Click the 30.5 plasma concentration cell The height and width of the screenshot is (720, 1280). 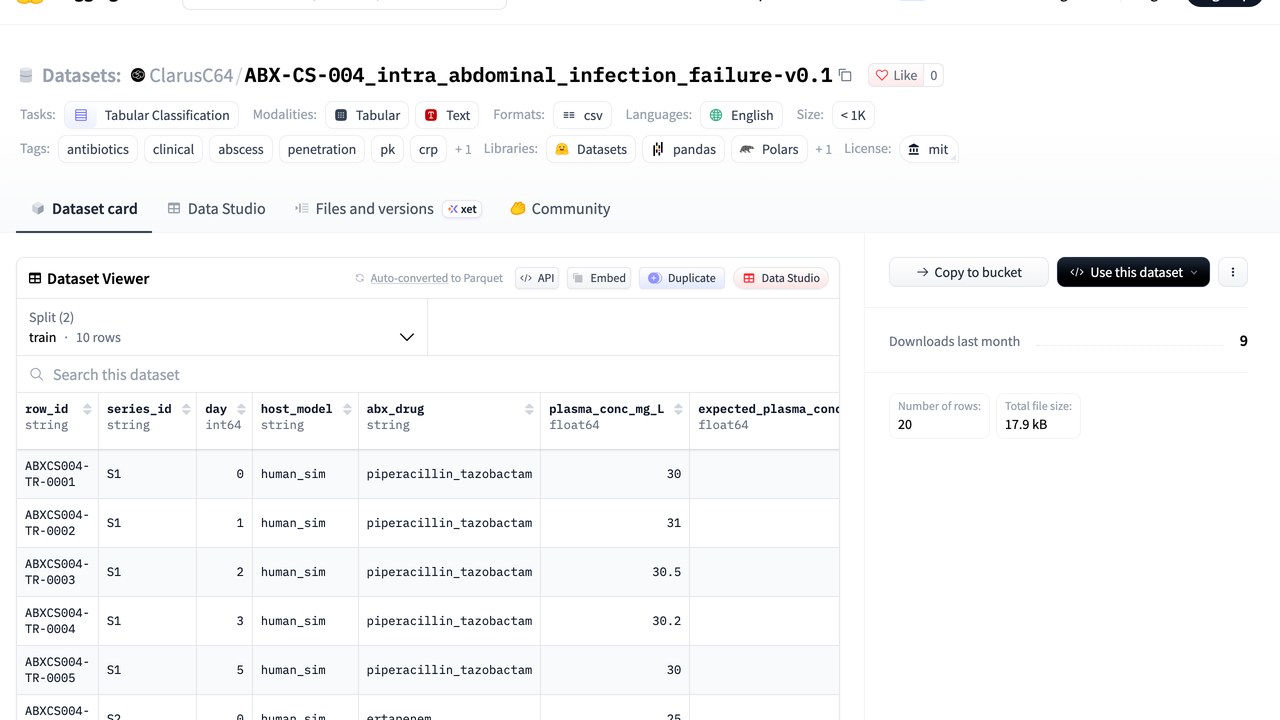point(615,572)
